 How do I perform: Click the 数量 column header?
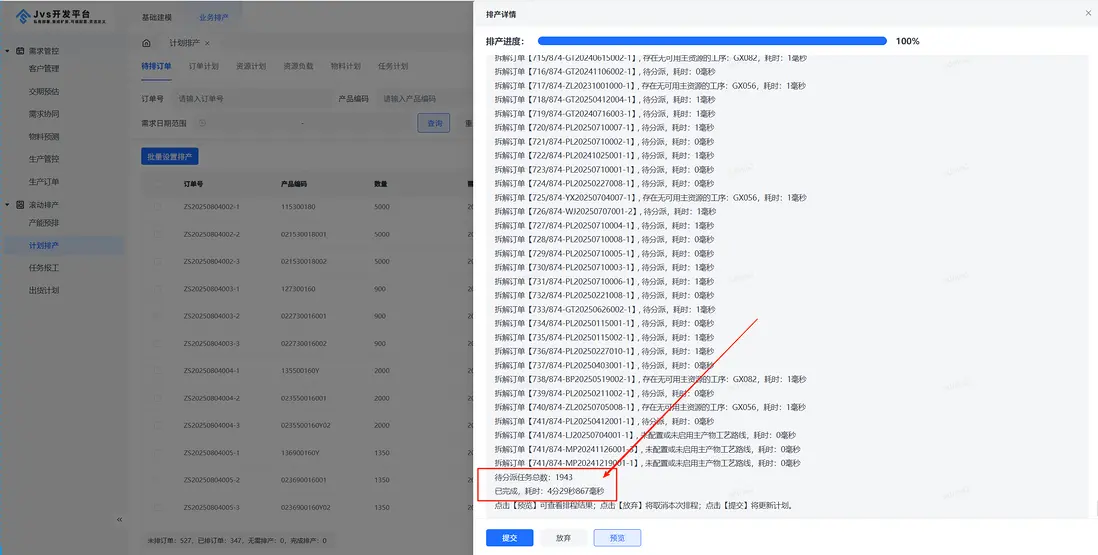pos(381,184)
